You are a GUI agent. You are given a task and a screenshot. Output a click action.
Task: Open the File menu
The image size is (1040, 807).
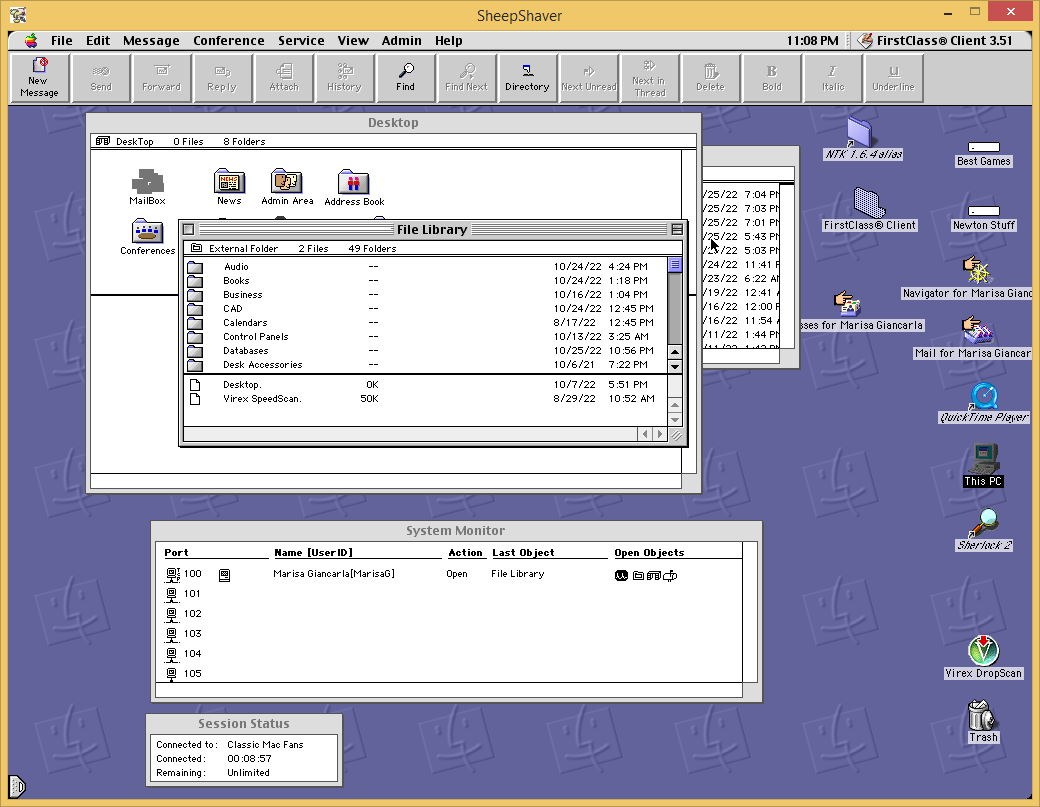(x=62, y=40)
